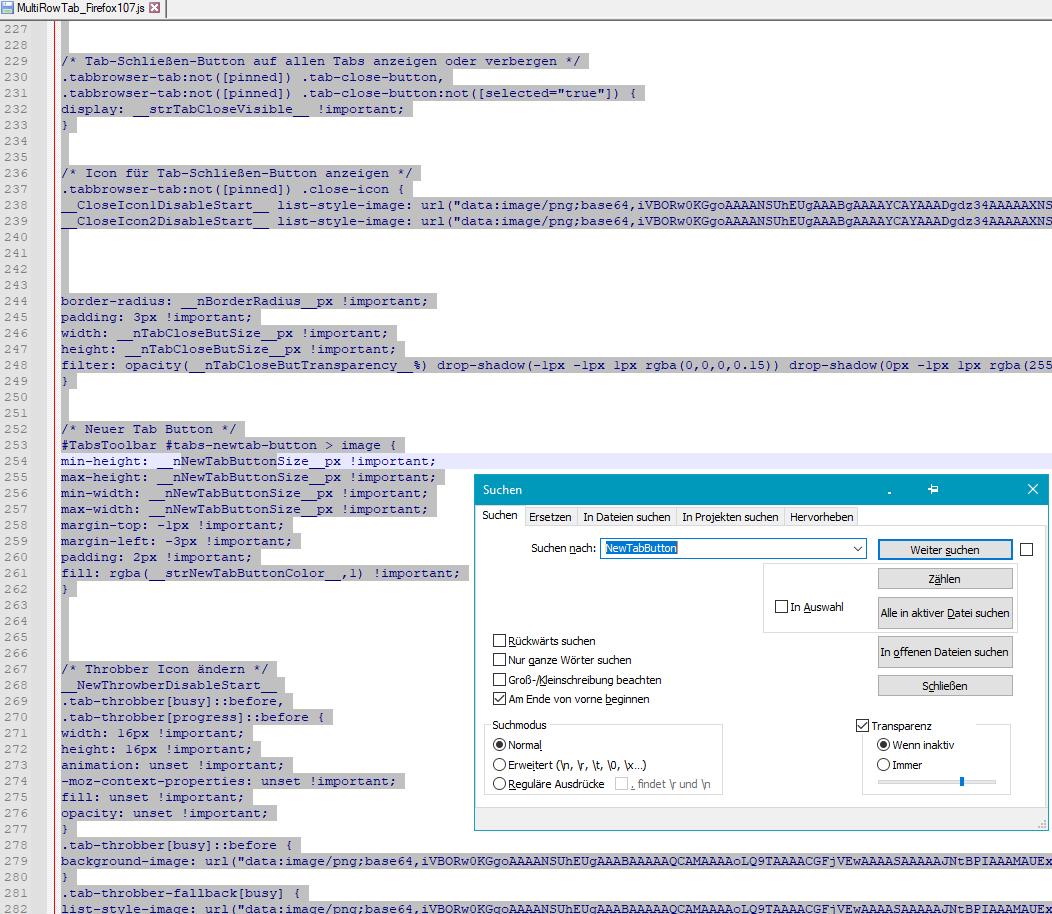Choose Immer transparency option
The image size is (1052, 914).
click(883, 765)
